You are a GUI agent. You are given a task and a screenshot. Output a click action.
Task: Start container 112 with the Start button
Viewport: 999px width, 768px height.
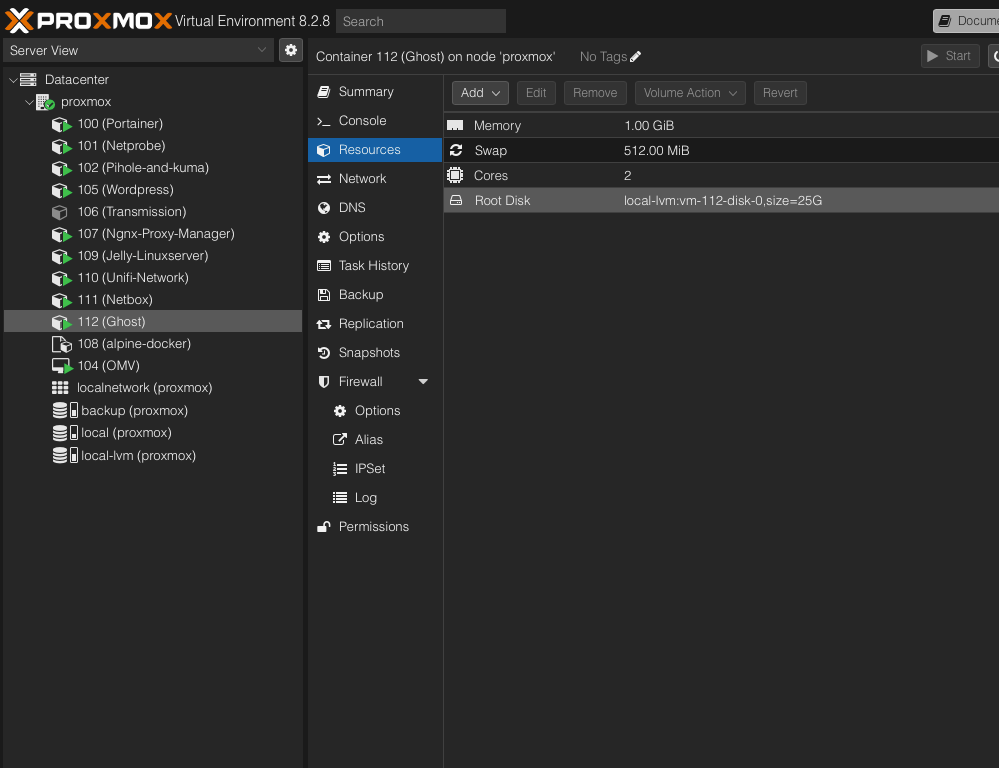[949, 56]
